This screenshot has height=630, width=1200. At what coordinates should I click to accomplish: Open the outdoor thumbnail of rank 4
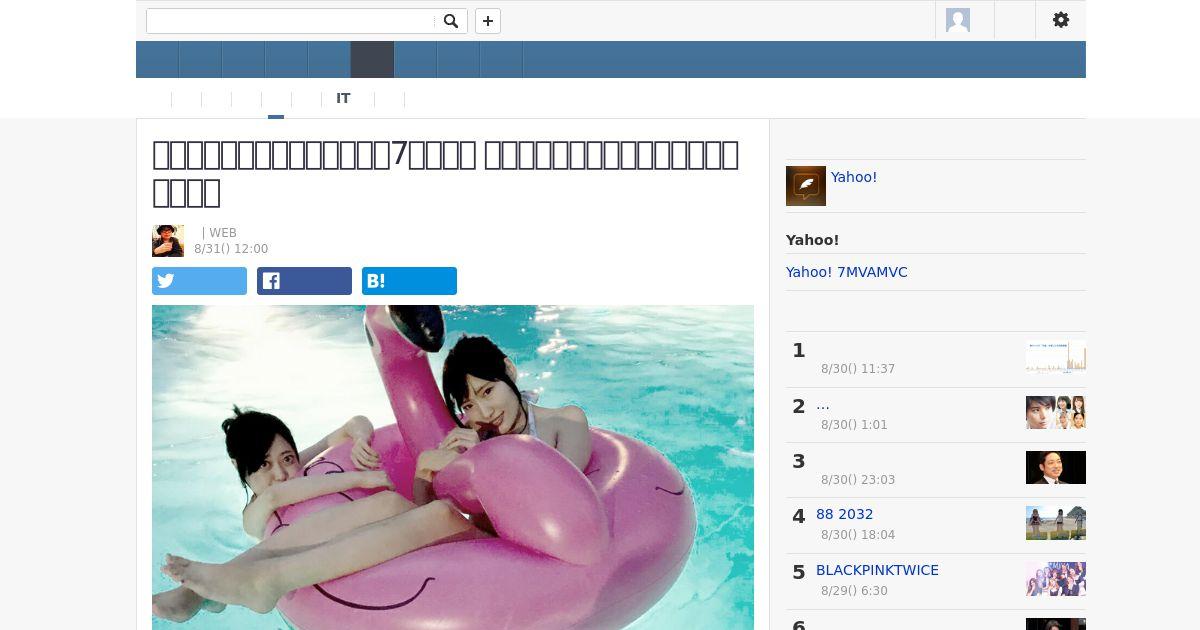(1056, 523)
